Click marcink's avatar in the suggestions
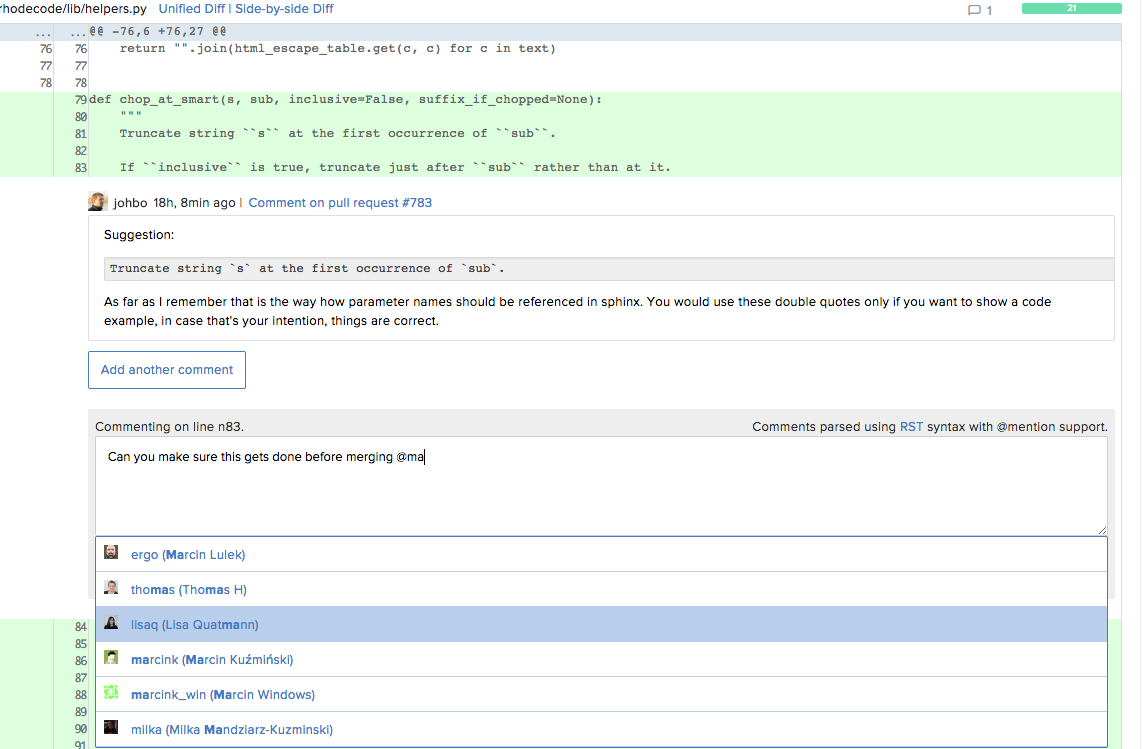 [111, 658]
